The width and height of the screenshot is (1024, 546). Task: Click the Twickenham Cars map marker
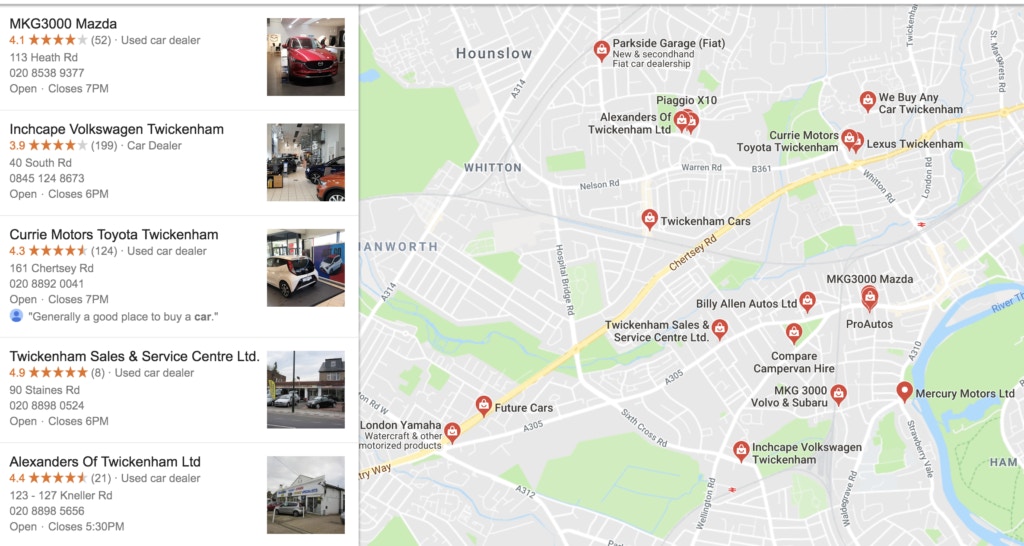pyautogui.click(x=649, y=219)
